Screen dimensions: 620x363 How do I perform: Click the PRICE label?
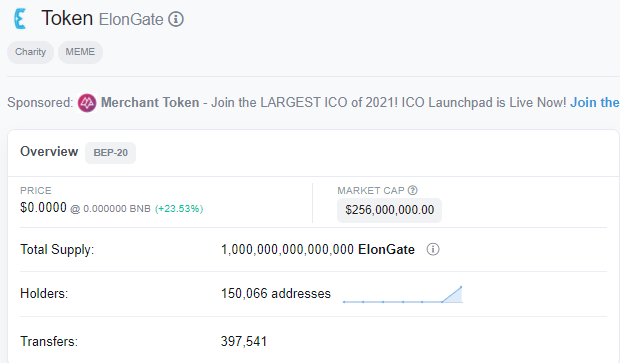coord(36,191)
